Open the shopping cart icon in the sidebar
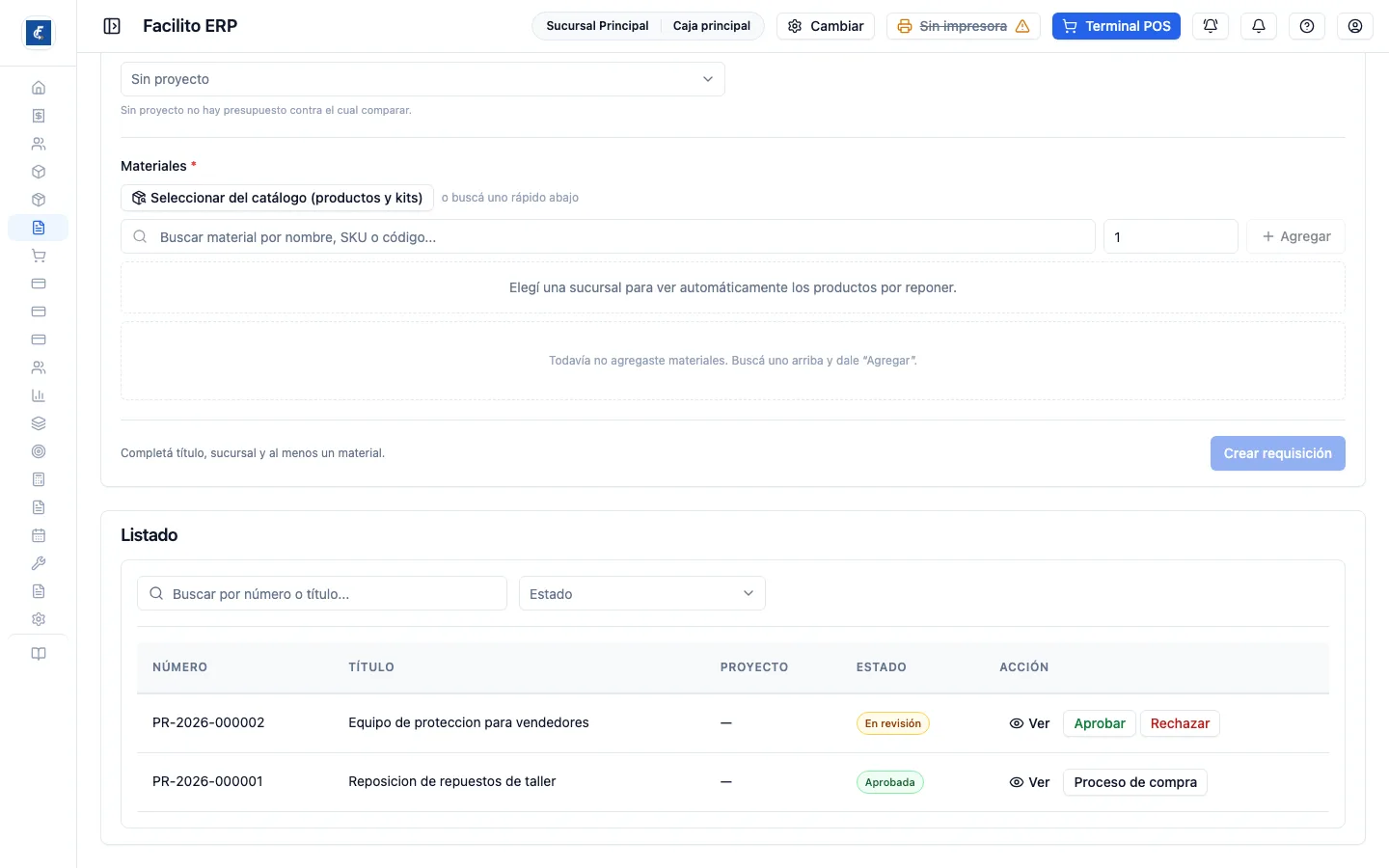This screenshot has width=1389, height=868. point(39,256)
